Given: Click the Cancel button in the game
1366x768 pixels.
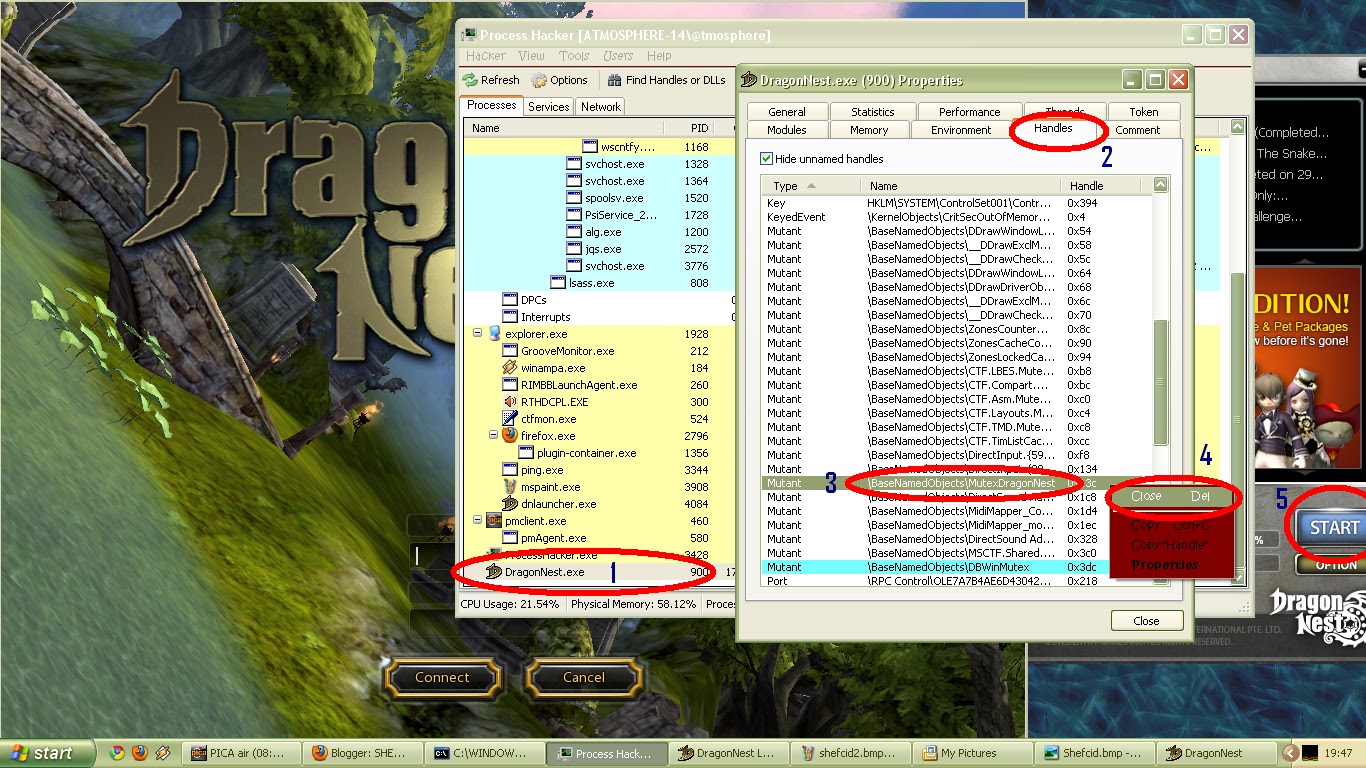Looking at the screenshot, I should click(584, 677).
